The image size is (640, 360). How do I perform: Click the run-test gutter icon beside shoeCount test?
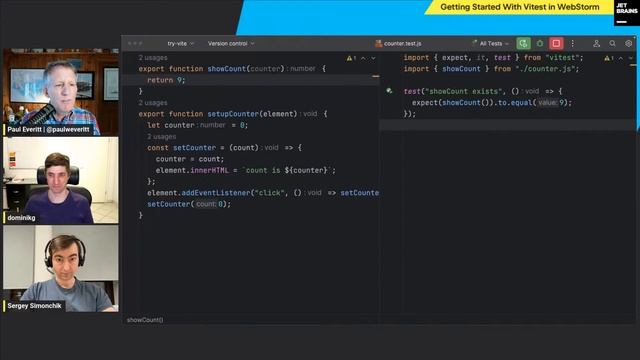point(389,91)
